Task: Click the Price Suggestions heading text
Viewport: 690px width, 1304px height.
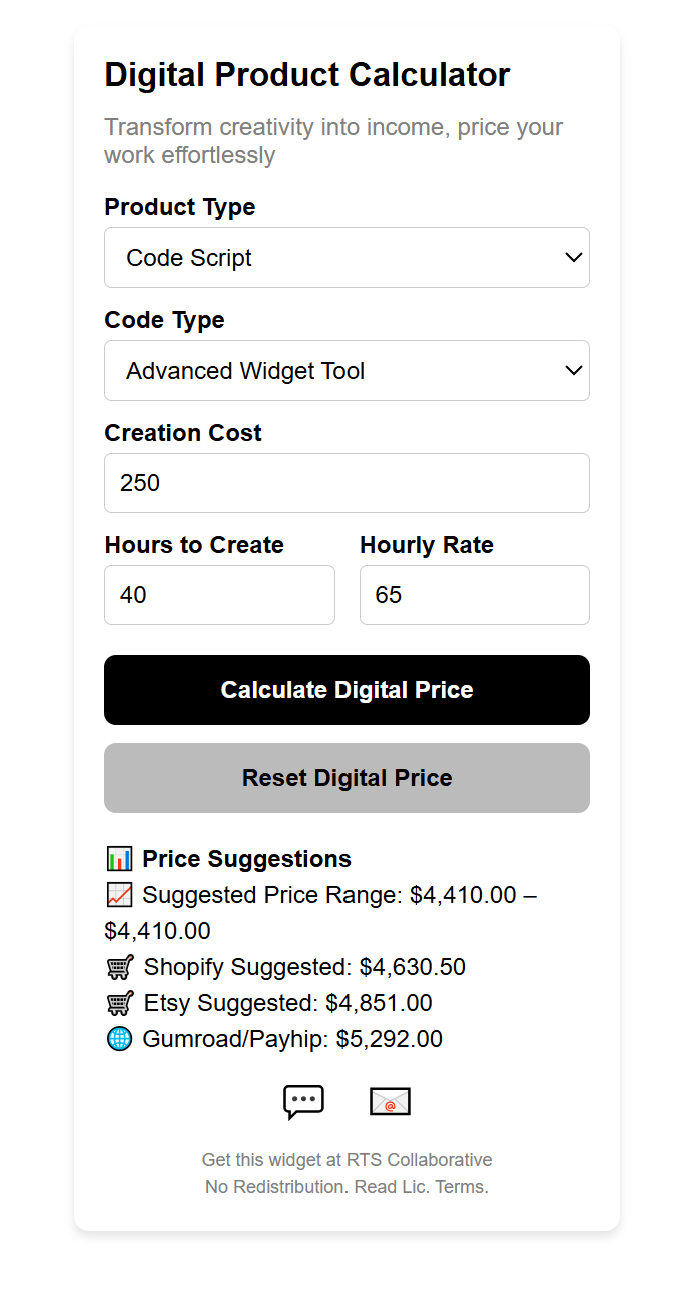Action: [x=247, y=859]
